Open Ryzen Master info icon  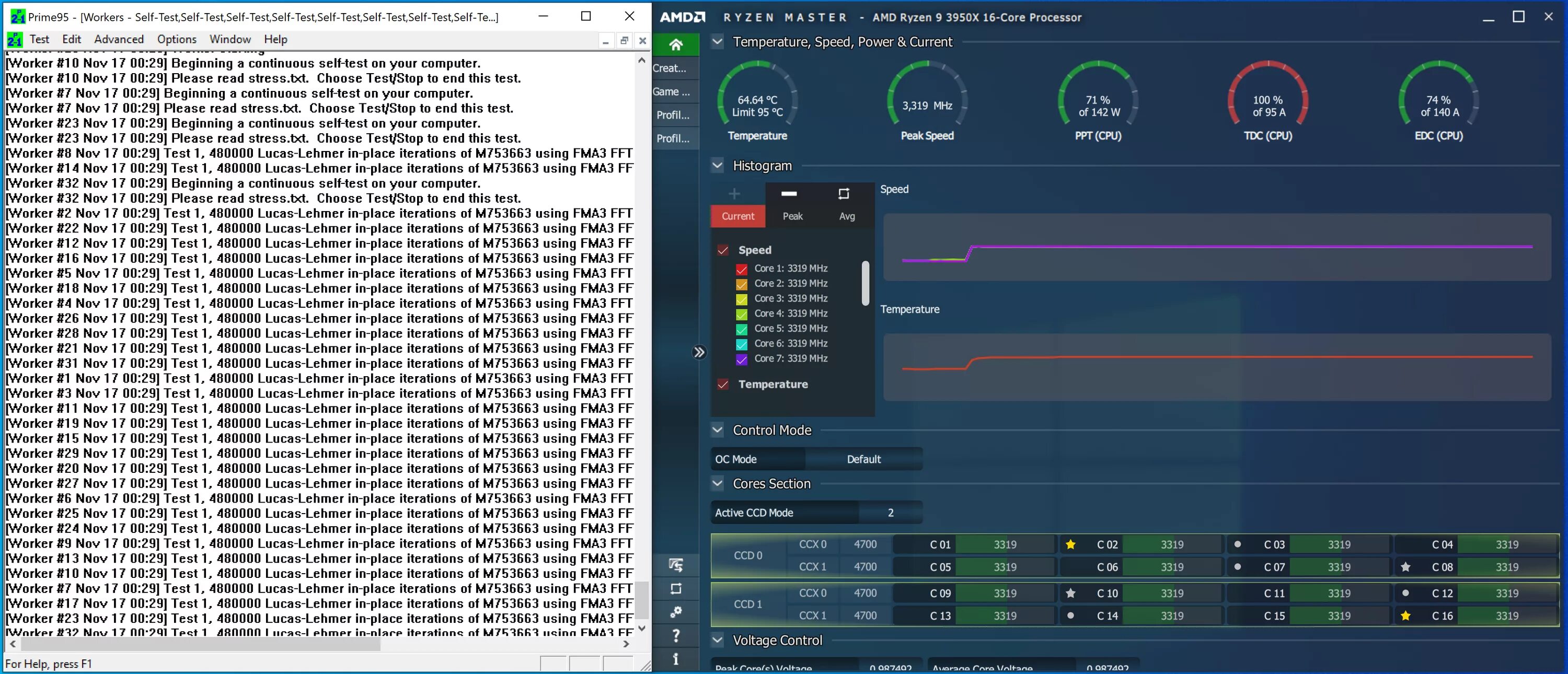coord(676,659)
